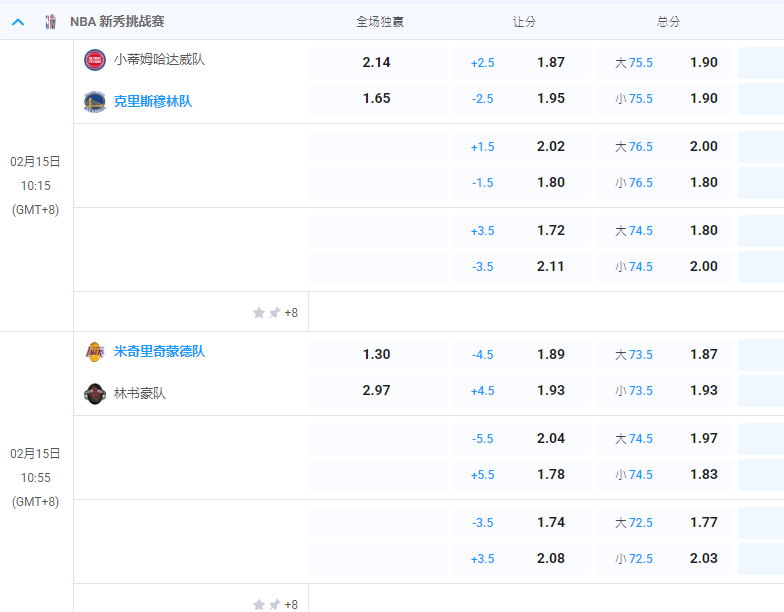Favorite the 10:15 match with star icon
The width and height of the screenshot is (784, 612).
[258, 312]
